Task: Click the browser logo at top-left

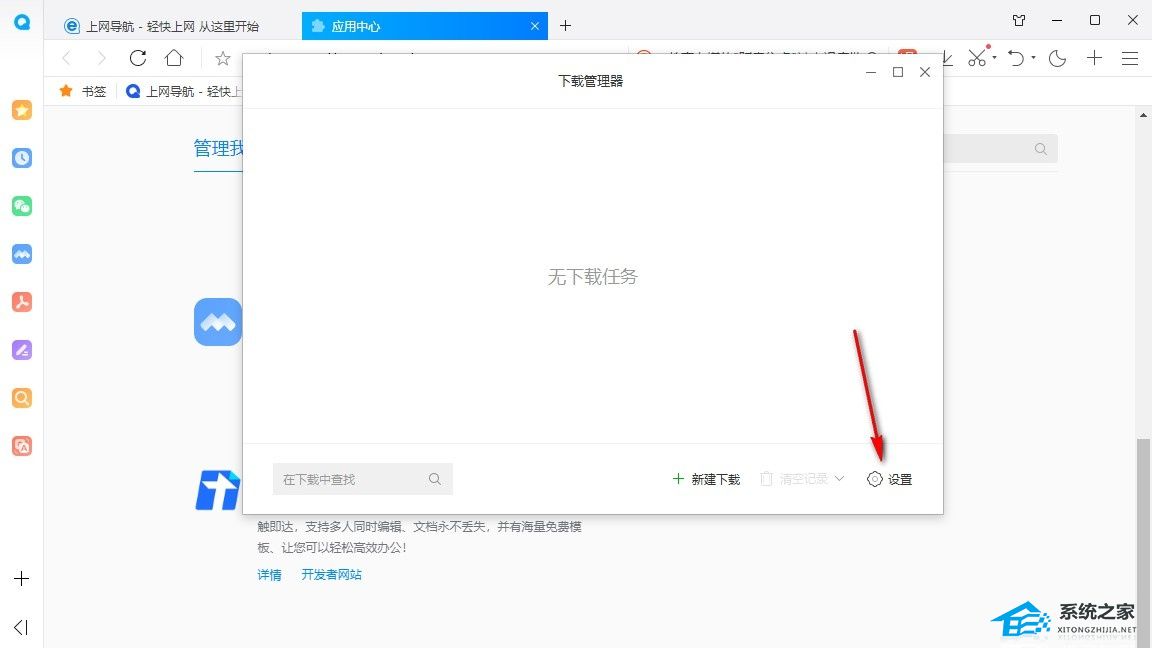Action: [x=22, y=22]
